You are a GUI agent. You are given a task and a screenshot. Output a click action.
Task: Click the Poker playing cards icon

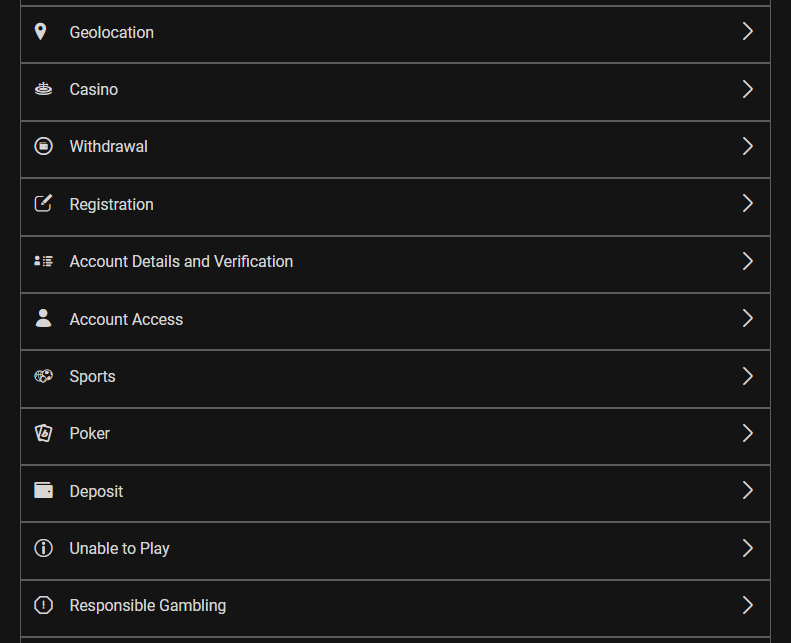pyautogui.click(x=43, y=433)
